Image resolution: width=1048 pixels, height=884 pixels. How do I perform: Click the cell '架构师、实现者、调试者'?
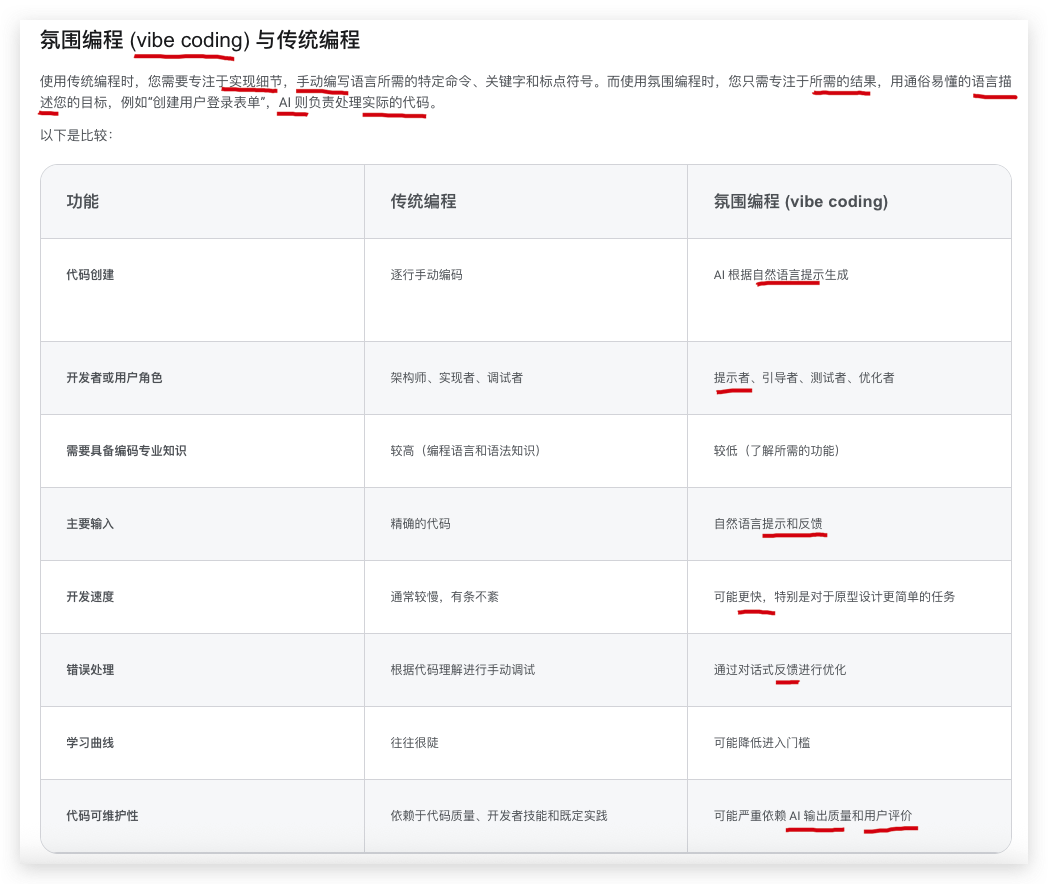coord(456,378)
